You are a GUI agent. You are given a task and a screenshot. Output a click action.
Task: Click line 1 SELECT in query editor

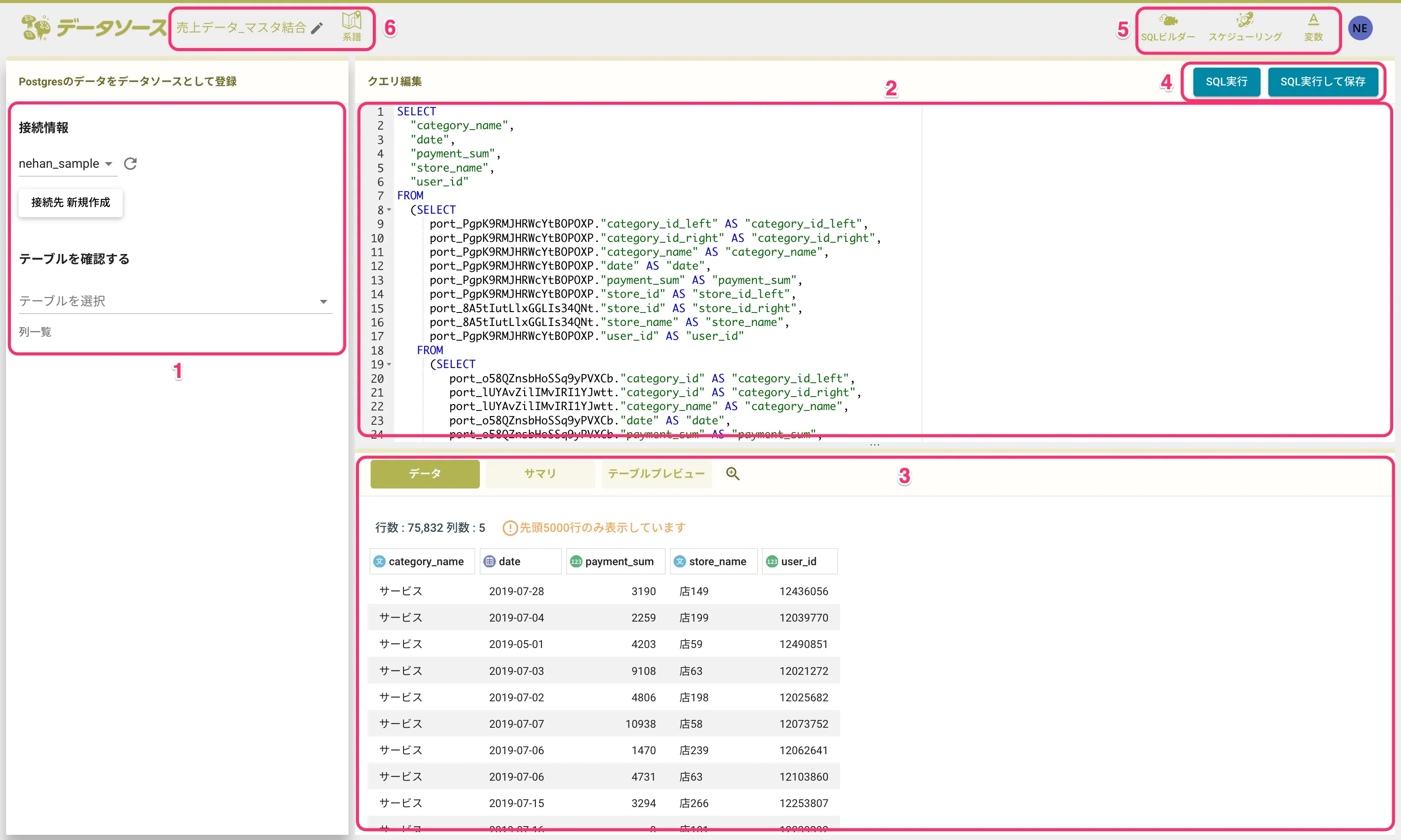tap(417, 111)
